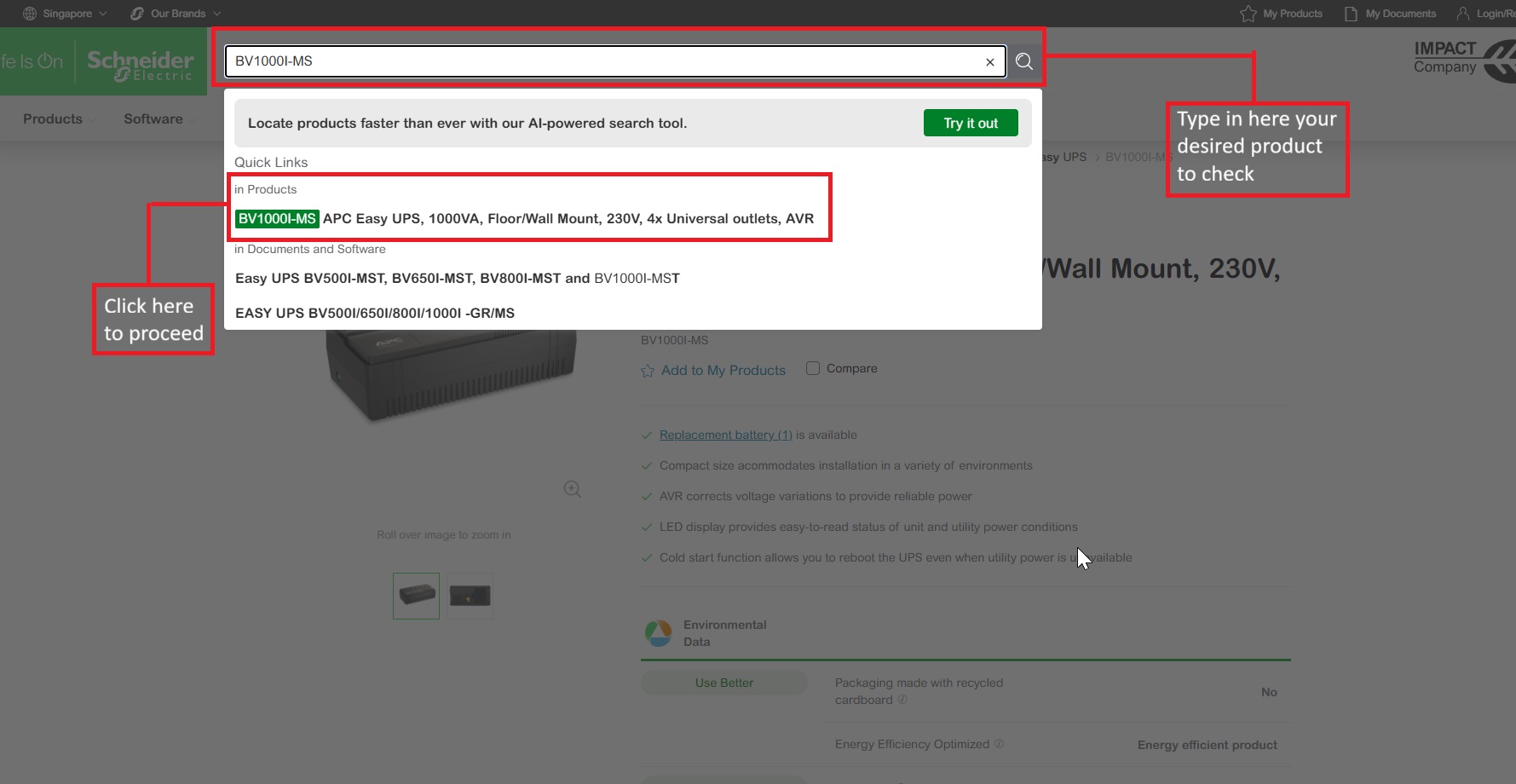Open EASY UPS BV500I/650I/800I/1000I -GR/MS document
1516x784 pixels.
[375, 313]
